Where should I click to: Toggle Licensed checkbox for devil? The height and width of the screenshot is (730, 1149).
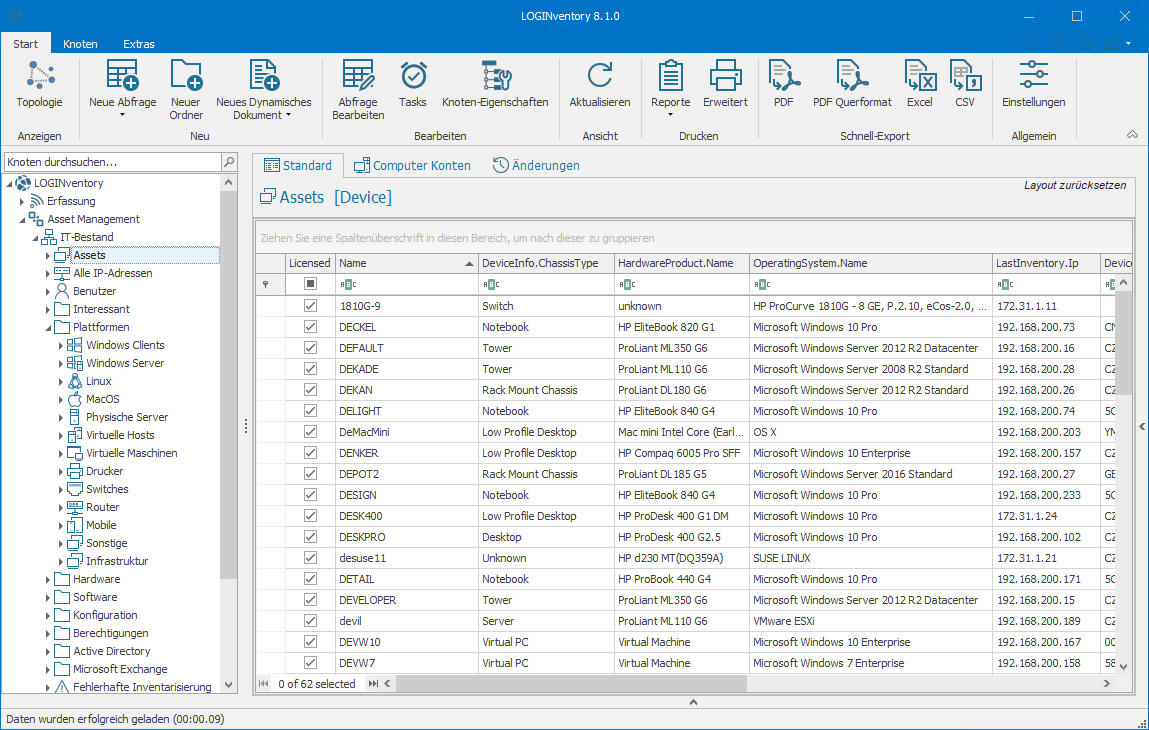pyautogui.click(x=311, y=621)
